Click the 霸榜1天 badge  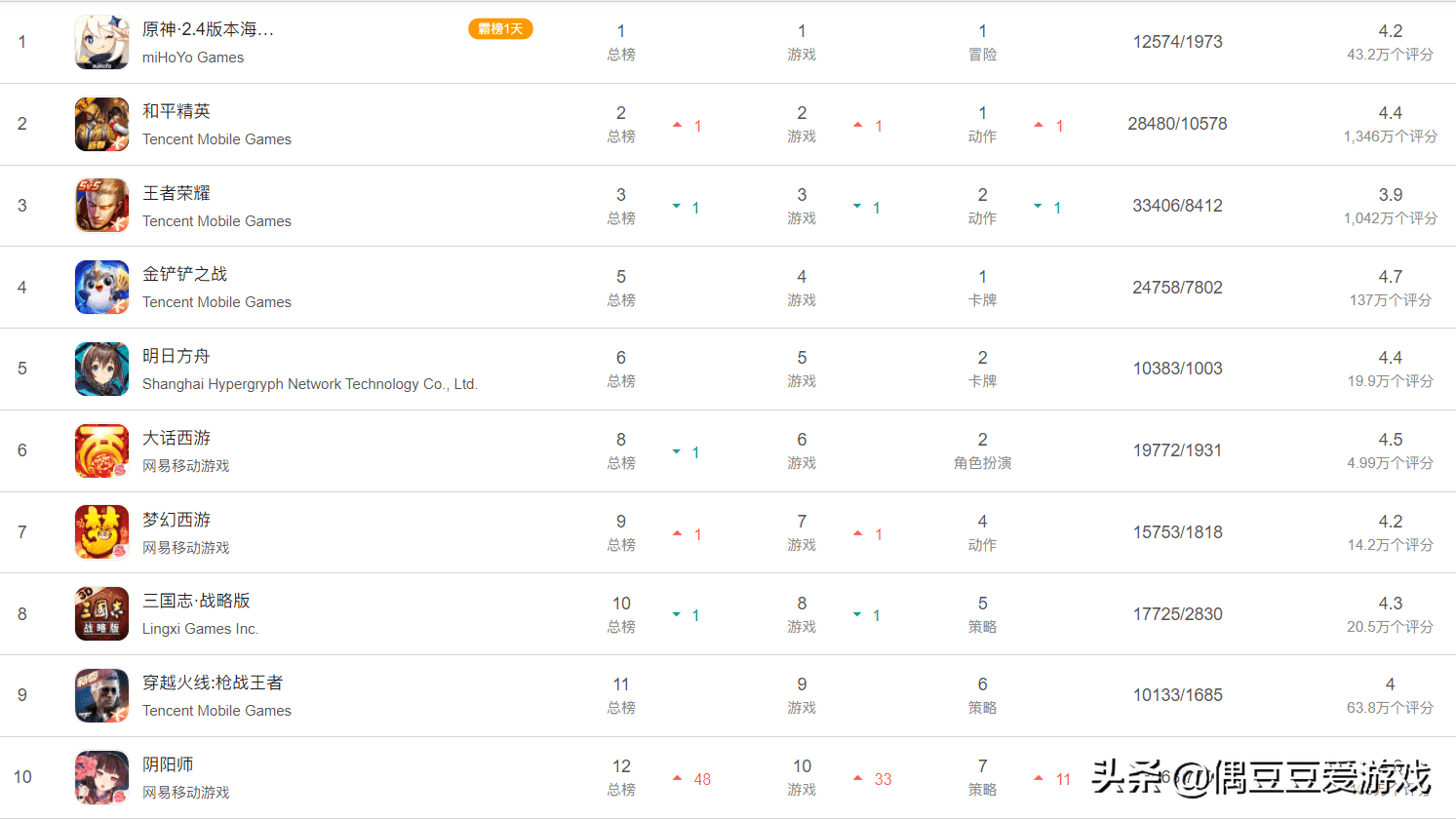point(500,29)
